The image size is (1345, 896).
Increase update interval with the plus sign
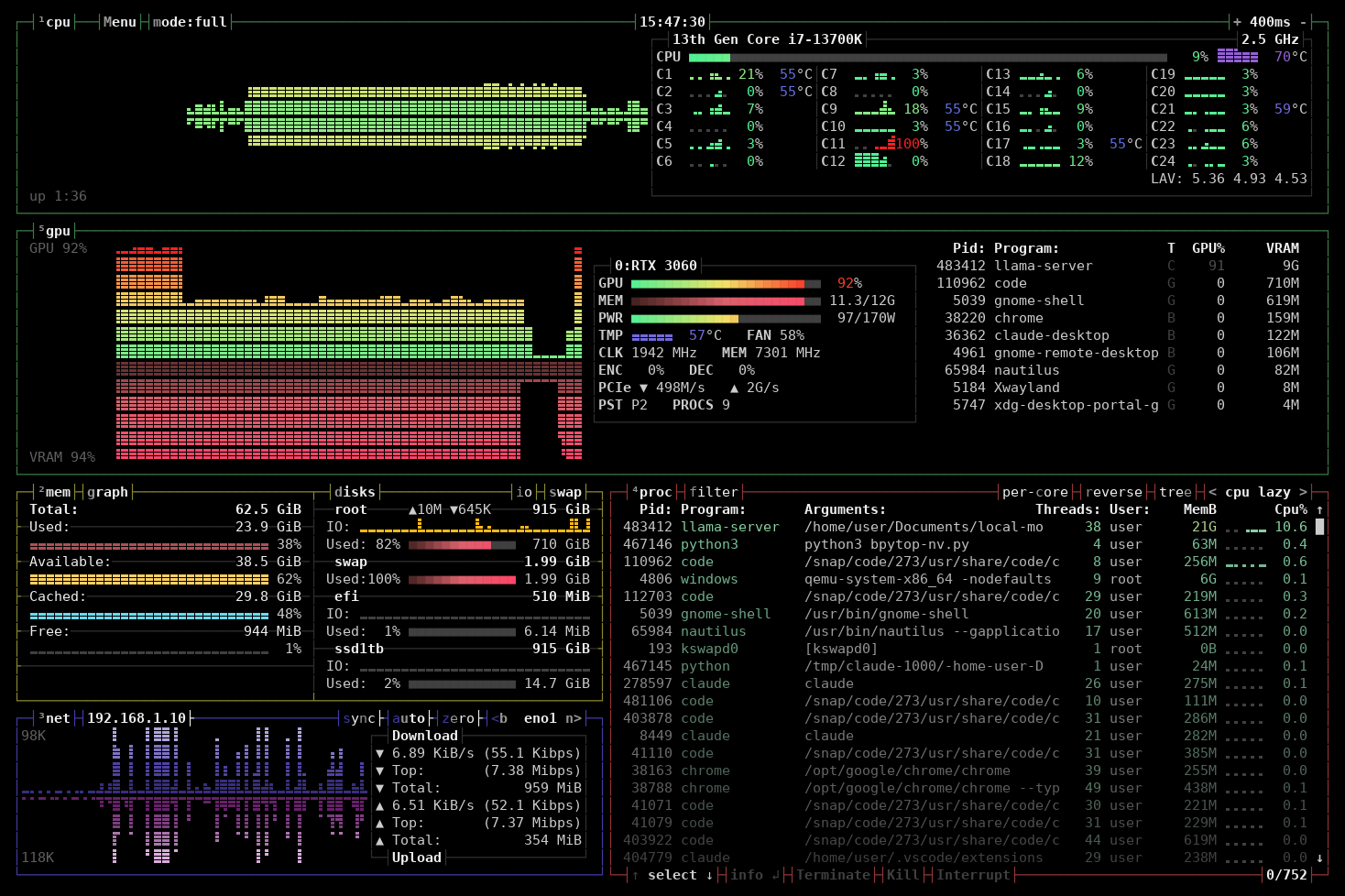point(1238,22)
